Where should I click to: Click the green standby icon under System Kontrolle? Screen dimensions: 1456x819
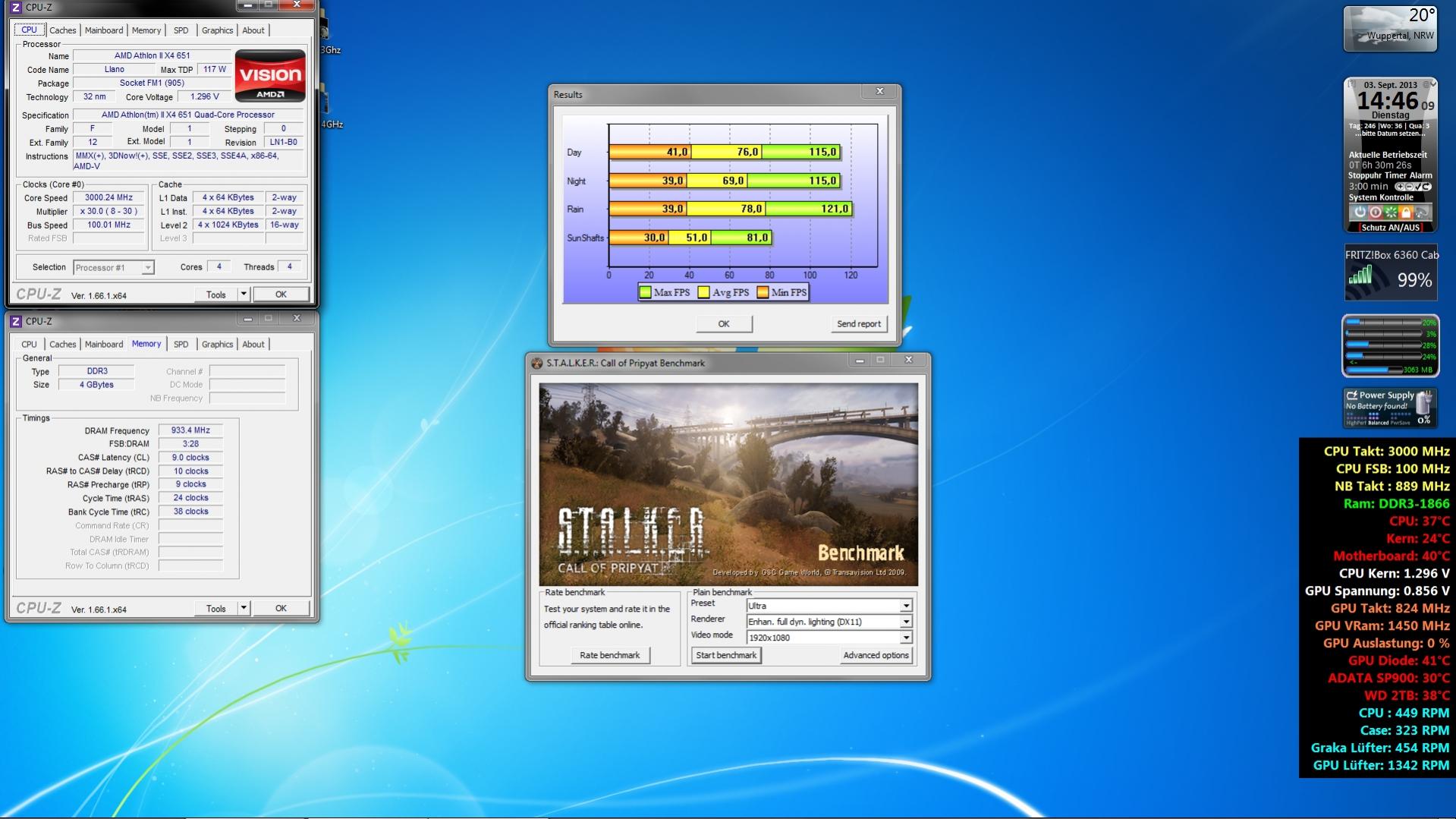tap(1390, 213)
